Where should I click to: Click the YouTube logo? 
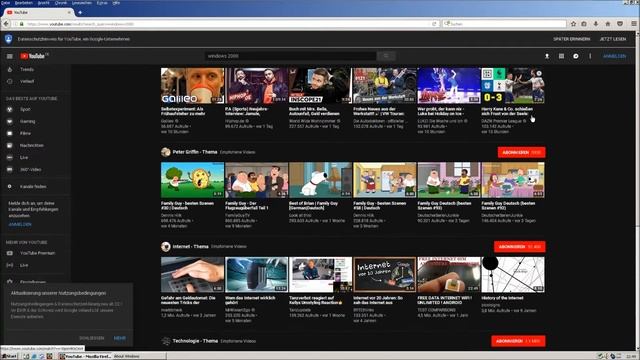point(34,56)
